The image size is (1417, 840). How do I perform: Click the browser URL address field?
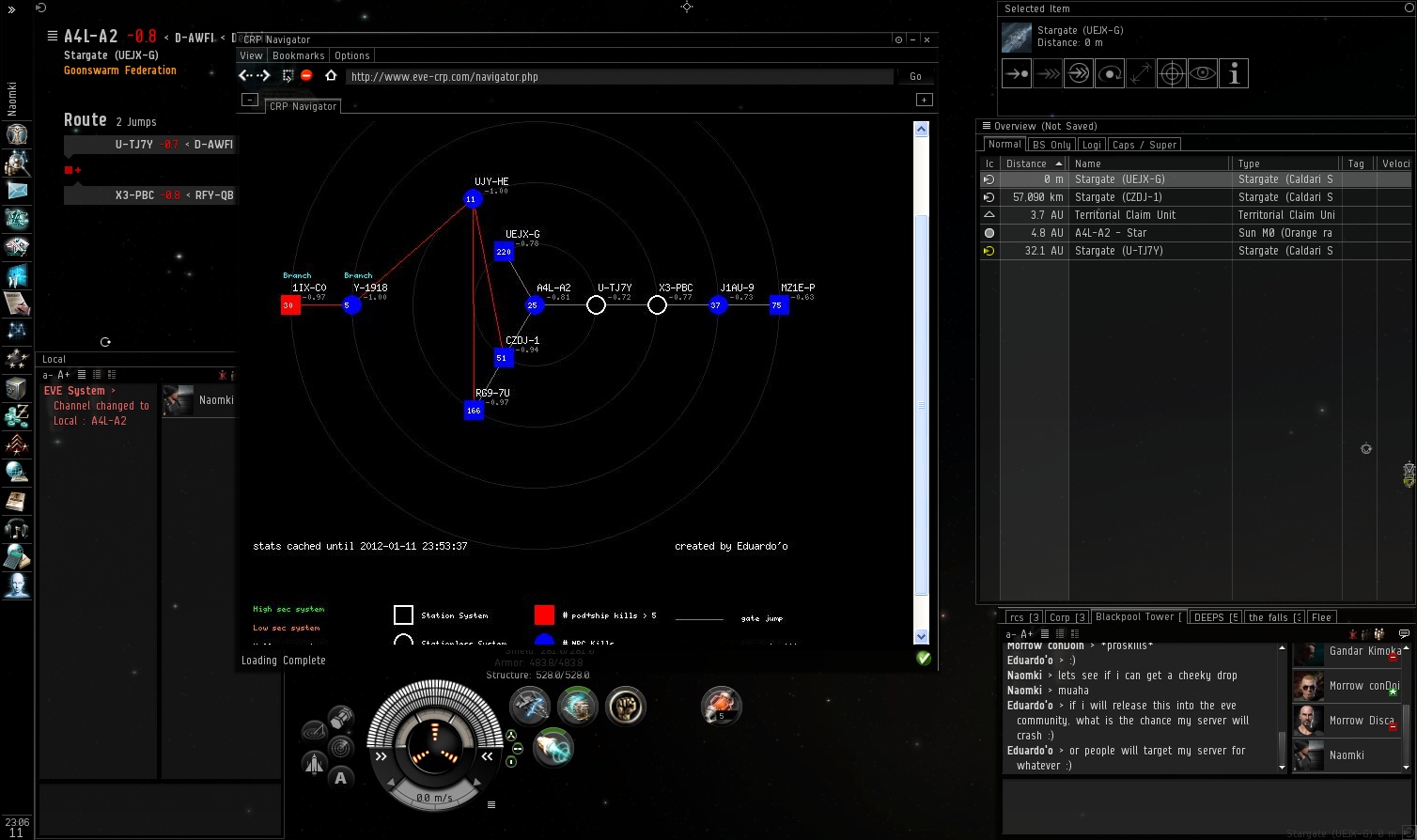point(619,77)
